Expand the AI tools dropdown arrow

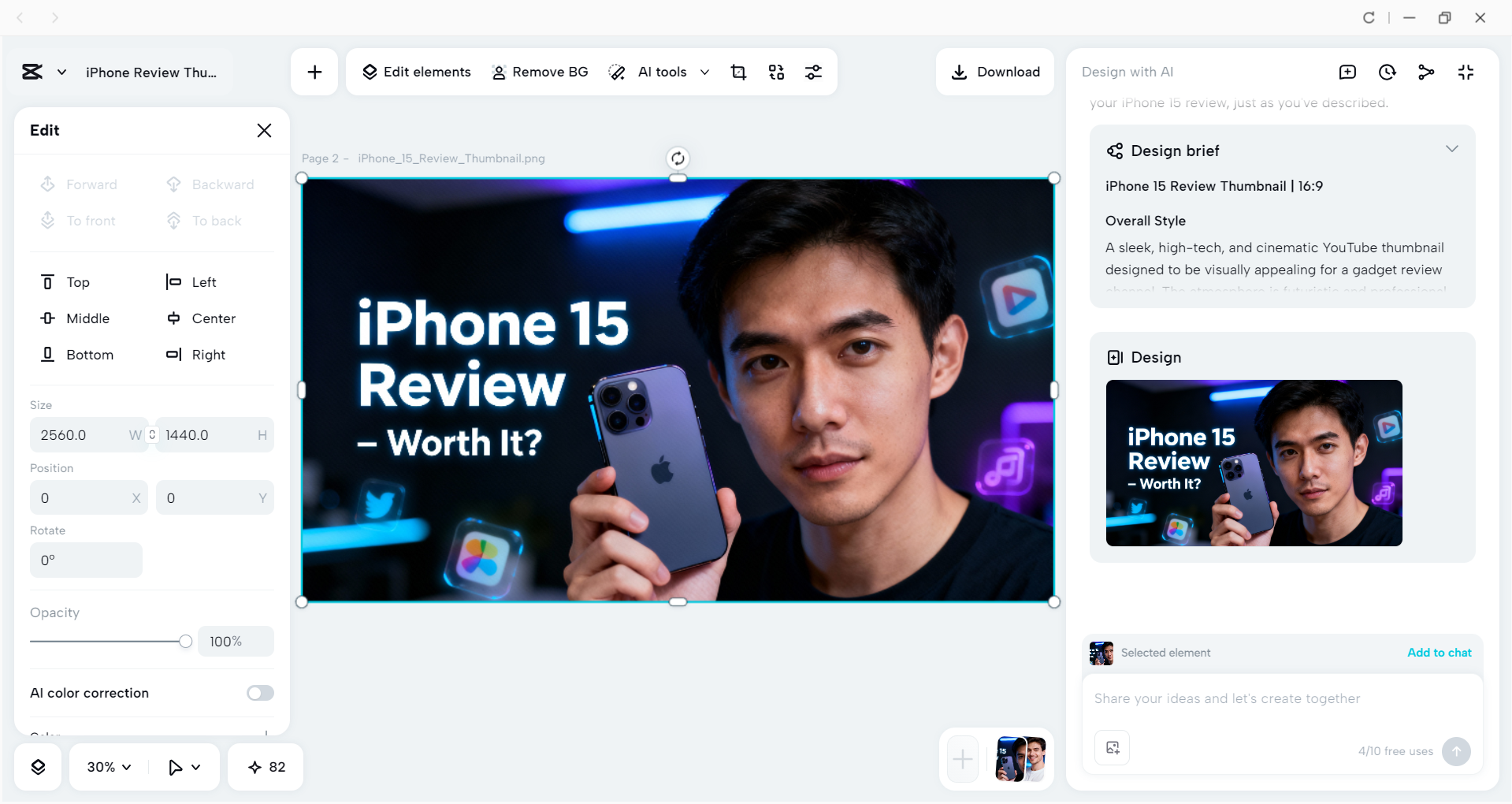click(704, 73)
